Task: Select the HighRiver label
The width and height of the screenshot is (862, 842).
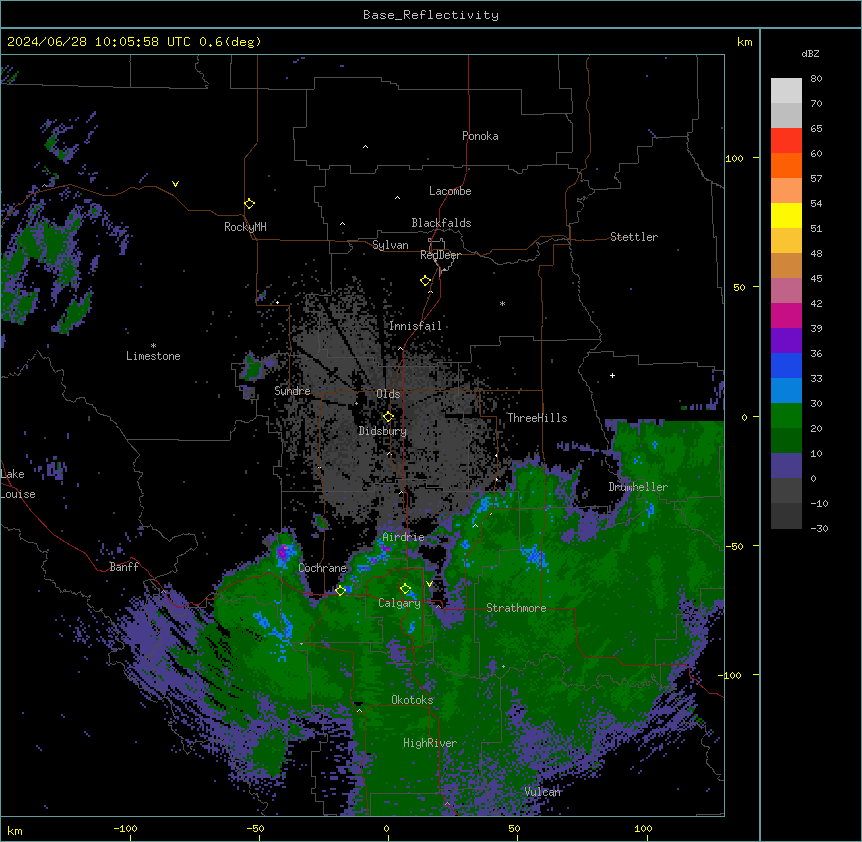Action: point(429,743)
